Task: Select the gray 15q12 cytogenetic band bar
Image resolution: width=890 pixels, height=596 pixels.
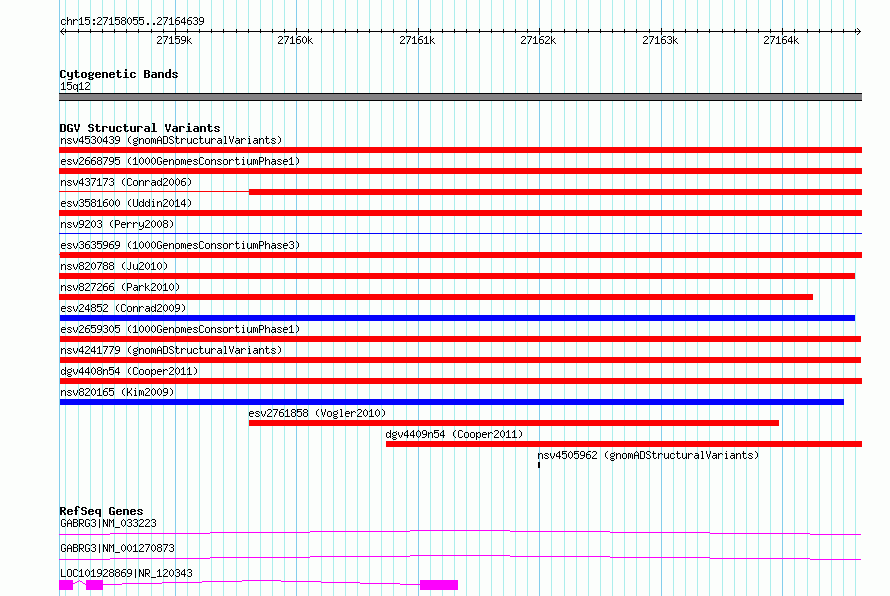Action: point(460,97)
